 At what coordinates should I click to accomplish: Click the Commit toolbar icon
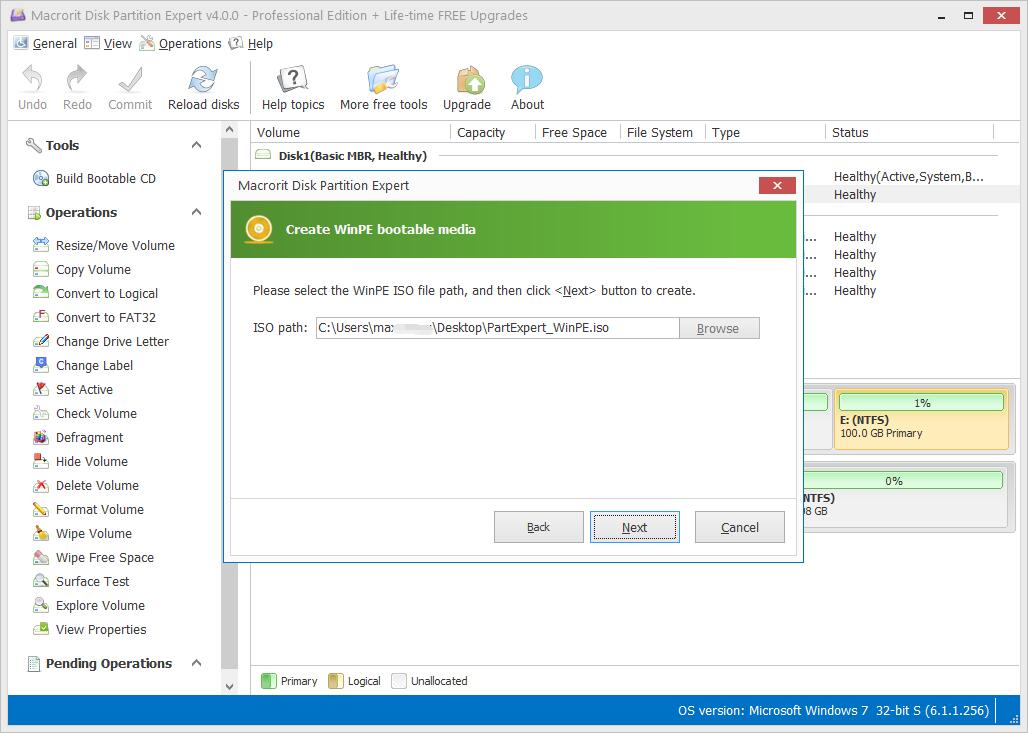point(129,86)
